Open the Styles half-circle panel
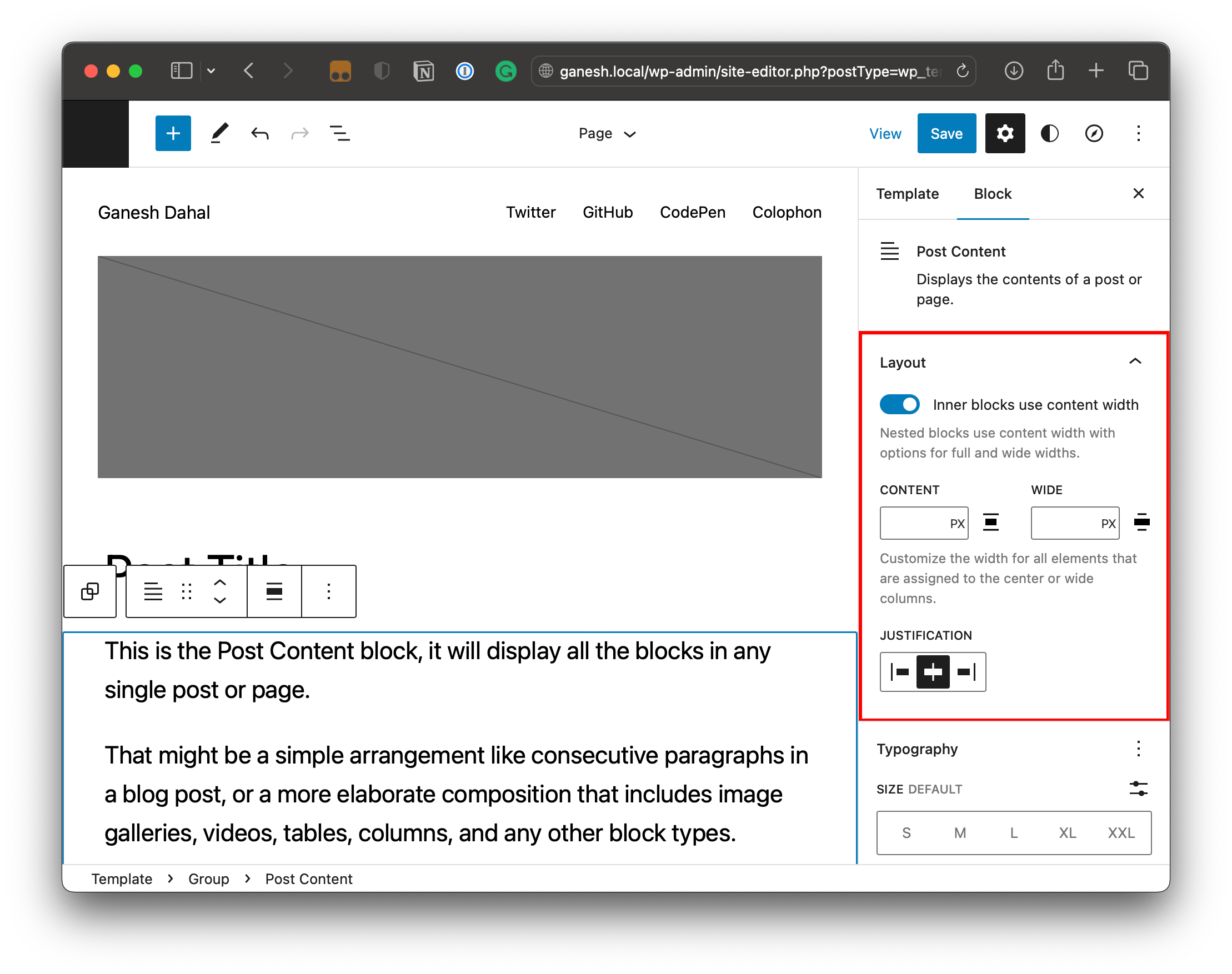The height and width of the screenshot is (974, 1232). (1049, 133)
